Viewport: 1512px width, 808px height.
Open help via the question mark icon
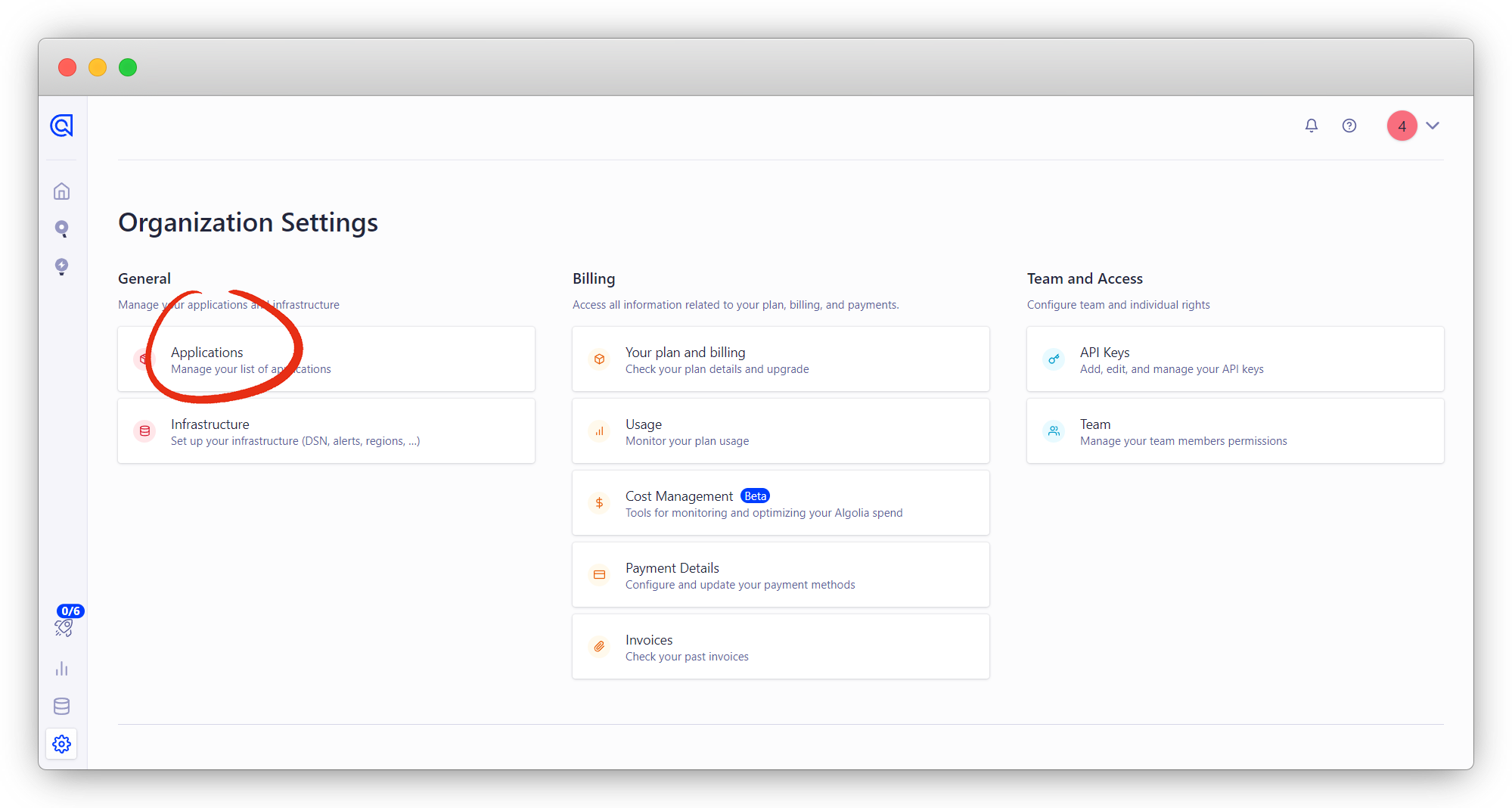tap(1349, 126)
